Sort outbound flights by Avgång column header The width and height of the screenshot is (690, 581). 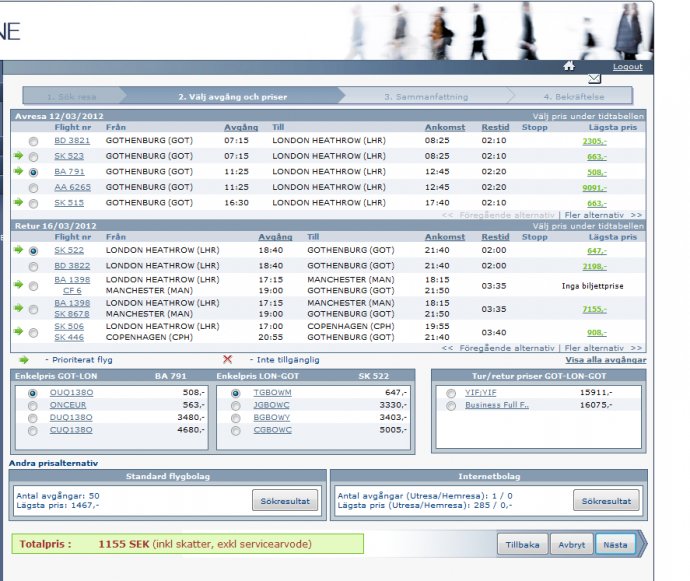click(241, 127)
